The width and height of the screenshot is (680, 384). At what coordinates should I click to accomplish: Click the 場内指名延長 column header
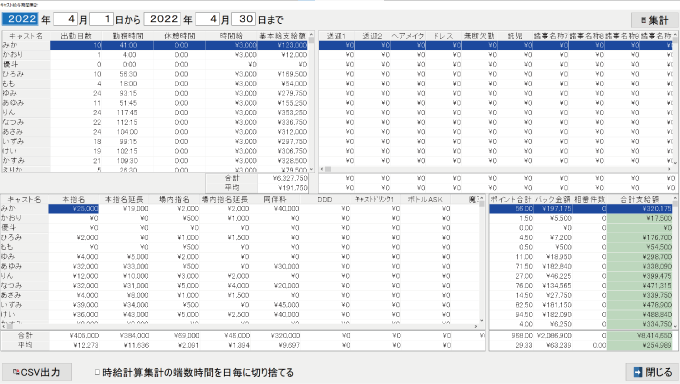point(225,199)
